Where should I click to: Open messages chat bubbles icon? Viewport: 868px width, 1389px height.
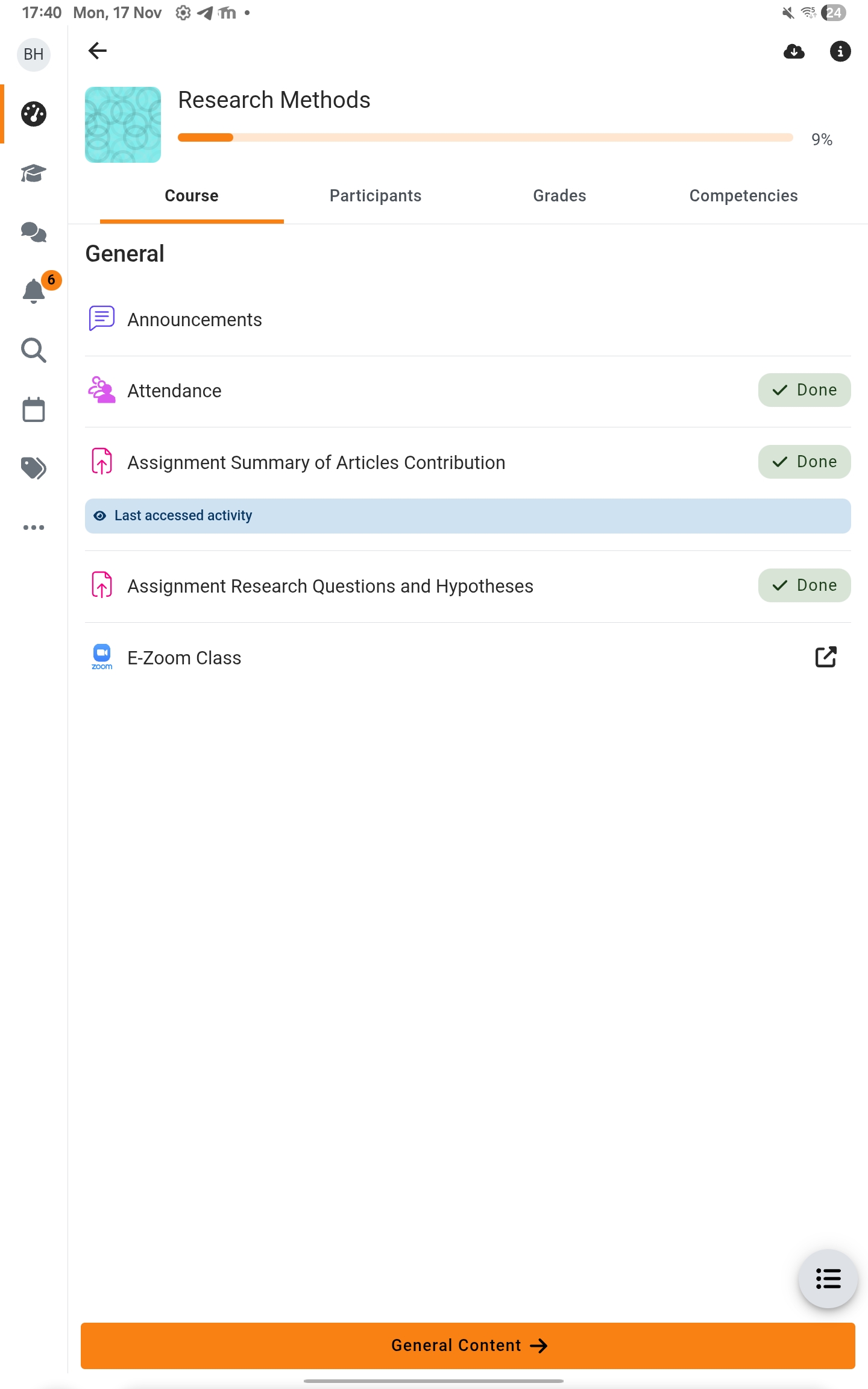click(x=34, y=232)
